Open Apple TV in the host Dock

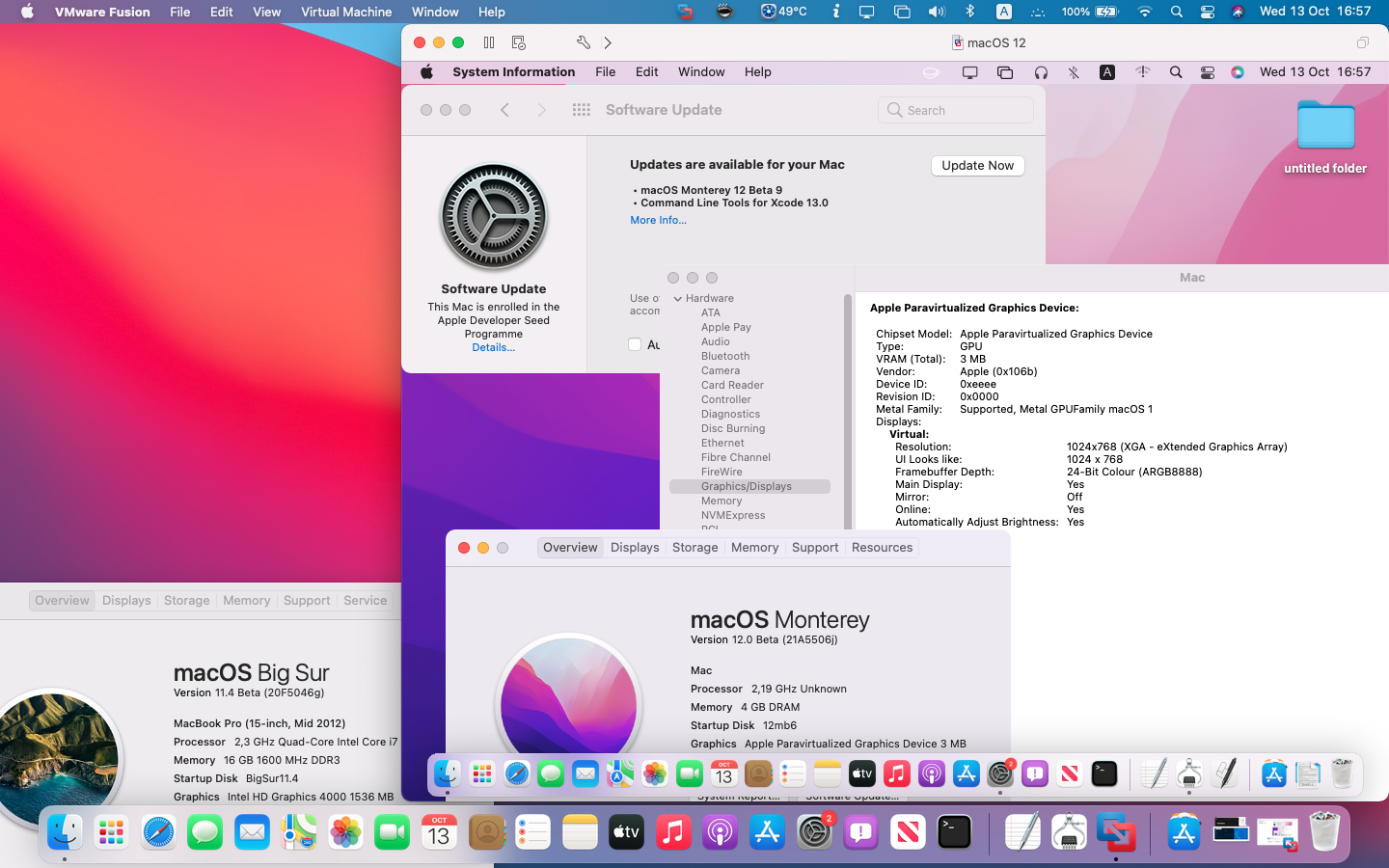click(x=627, y=832)
